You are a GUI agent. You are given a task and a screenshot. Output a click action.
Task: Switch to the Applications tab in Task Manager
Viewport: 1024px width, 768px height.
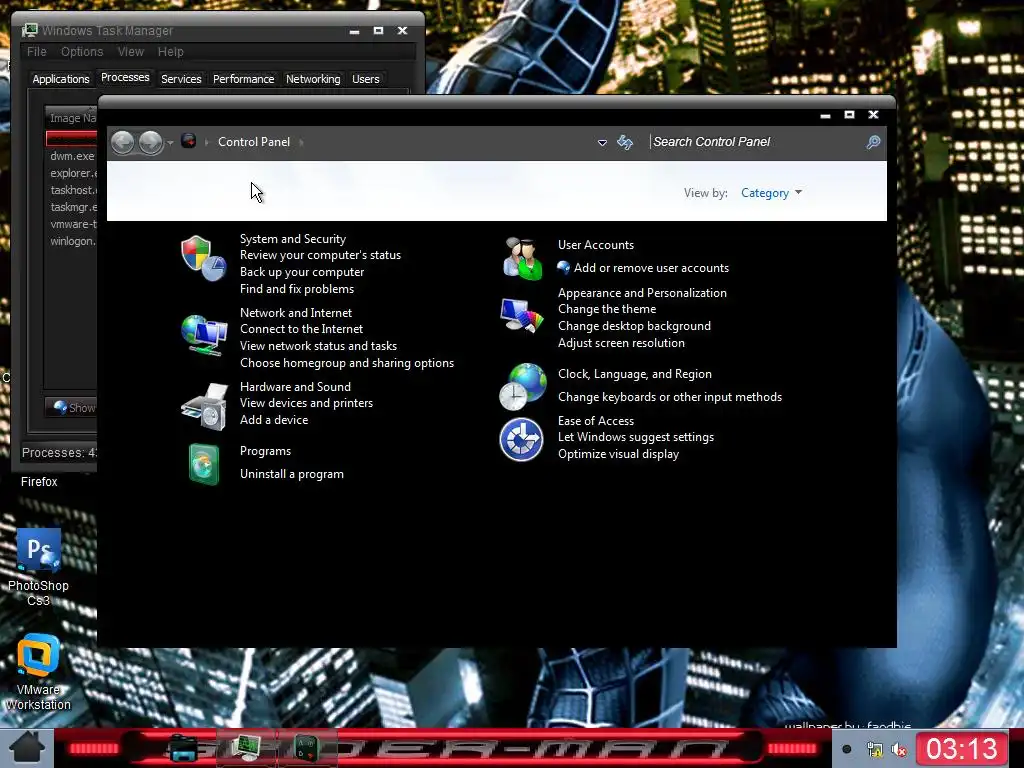(61, 79)
